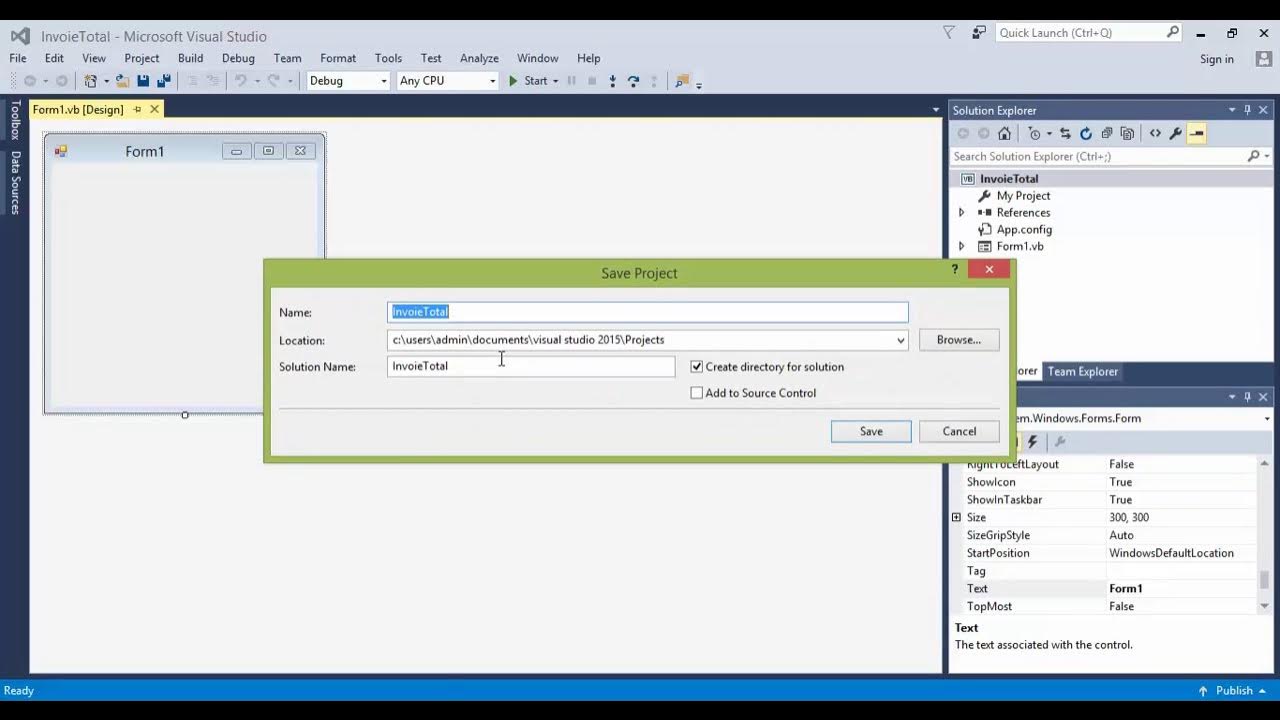The height and width of the screenshot is (720, 1280).
Task: Click the Solution Explorer Refresh icon
Action: pos(1085,133)
